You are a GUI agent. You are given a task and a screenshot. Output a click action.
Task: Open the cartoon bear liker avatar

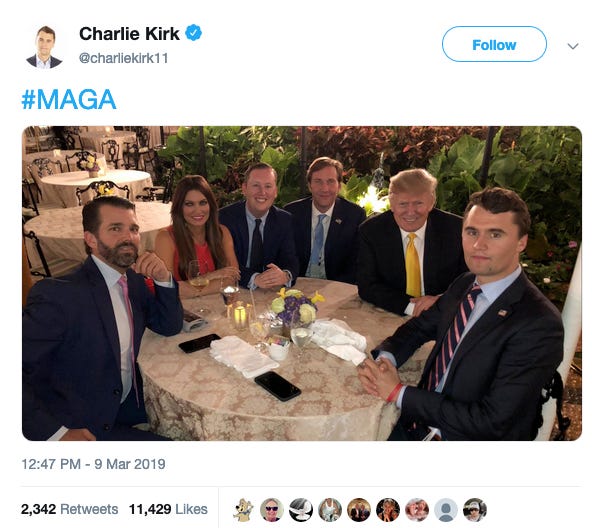coord(243,509)
